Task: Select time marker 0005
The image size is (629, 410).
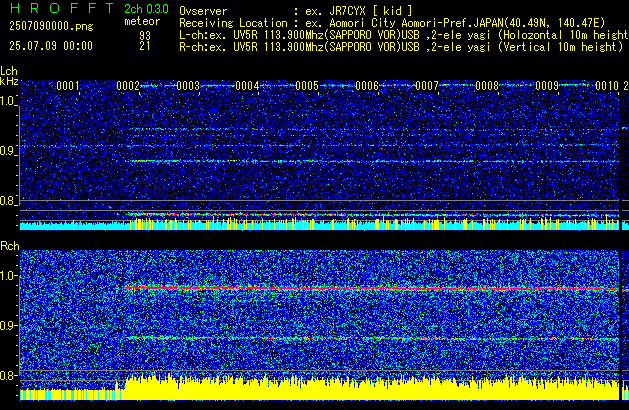Action: (307, 86)
